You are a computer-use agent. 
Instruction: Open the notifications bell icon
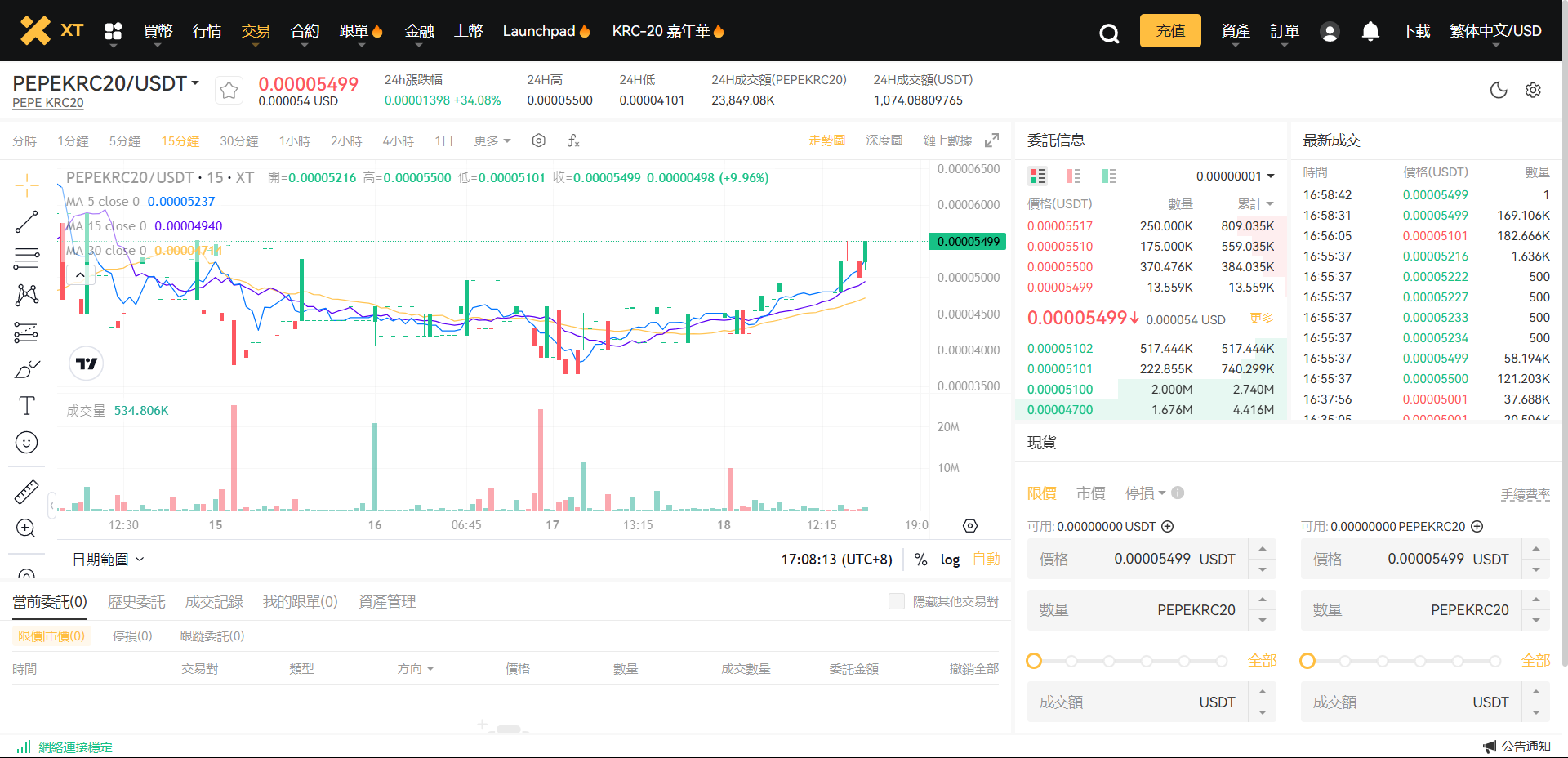pyautogui.click(x=1370, y=31)
